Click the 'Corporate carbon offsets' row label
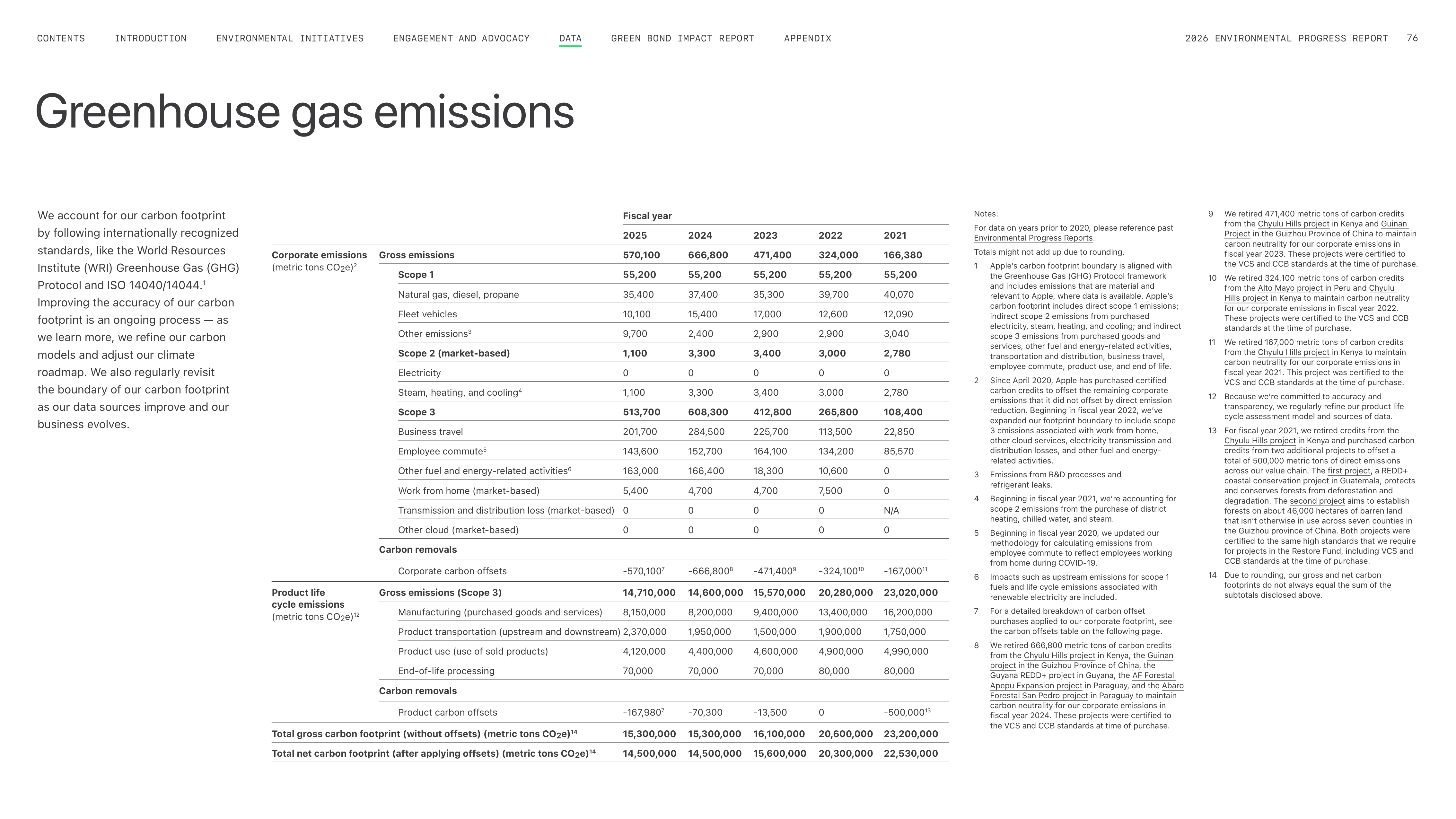The height and width of the screenshot is (819, 1456). coord(452,571)
